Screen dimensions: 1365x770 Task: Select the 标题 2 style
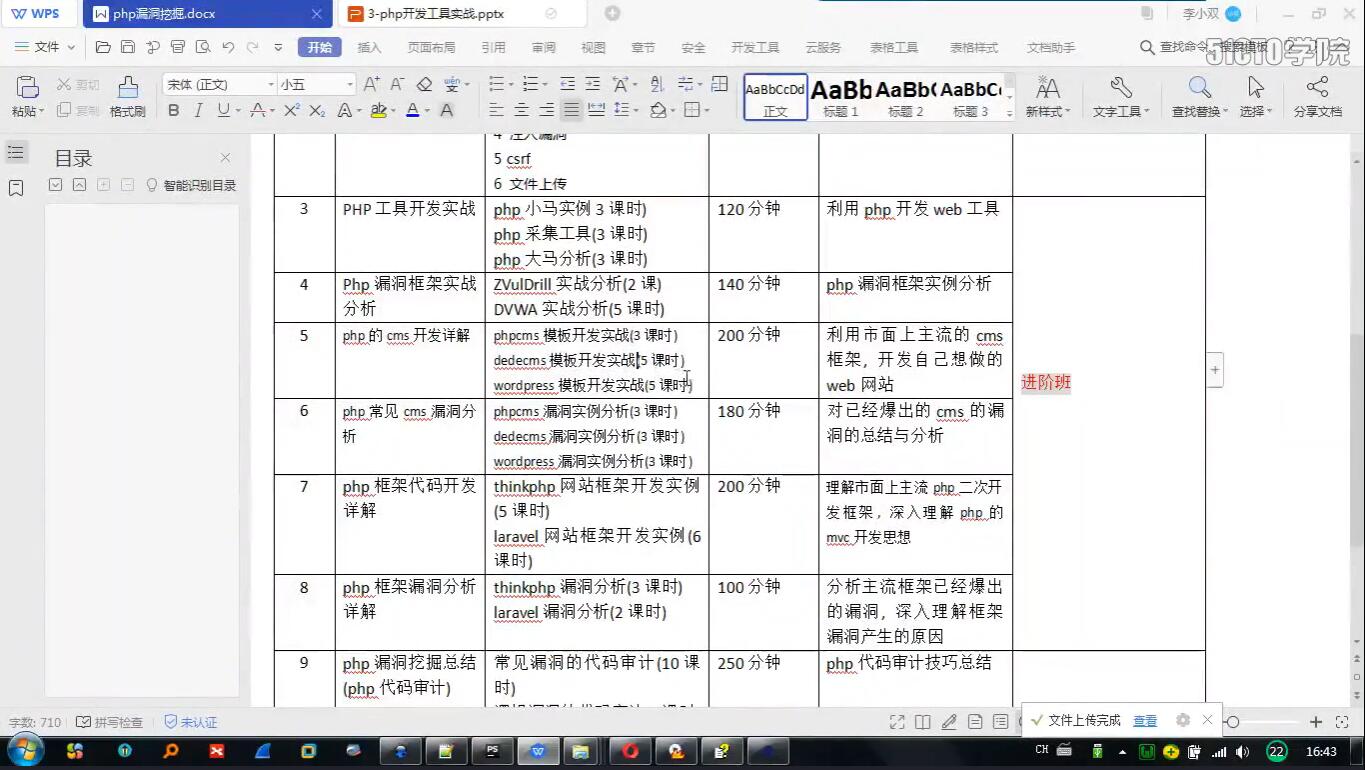[906, 97]
